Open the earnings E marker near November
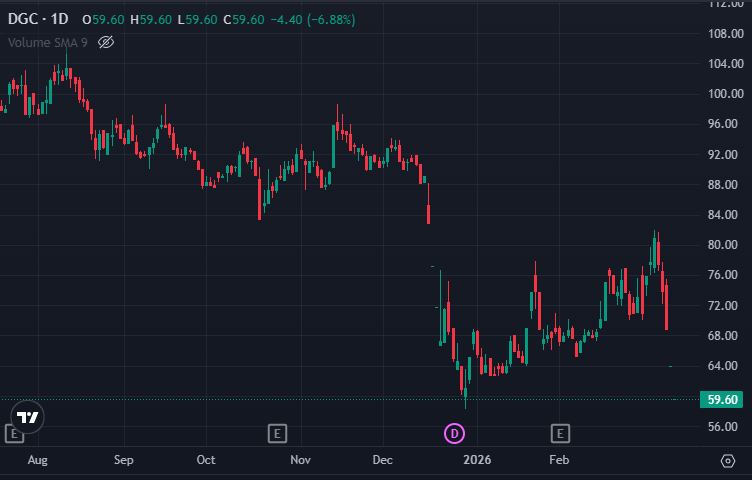This screenshot has width=752, height=480. pos(278,433)
